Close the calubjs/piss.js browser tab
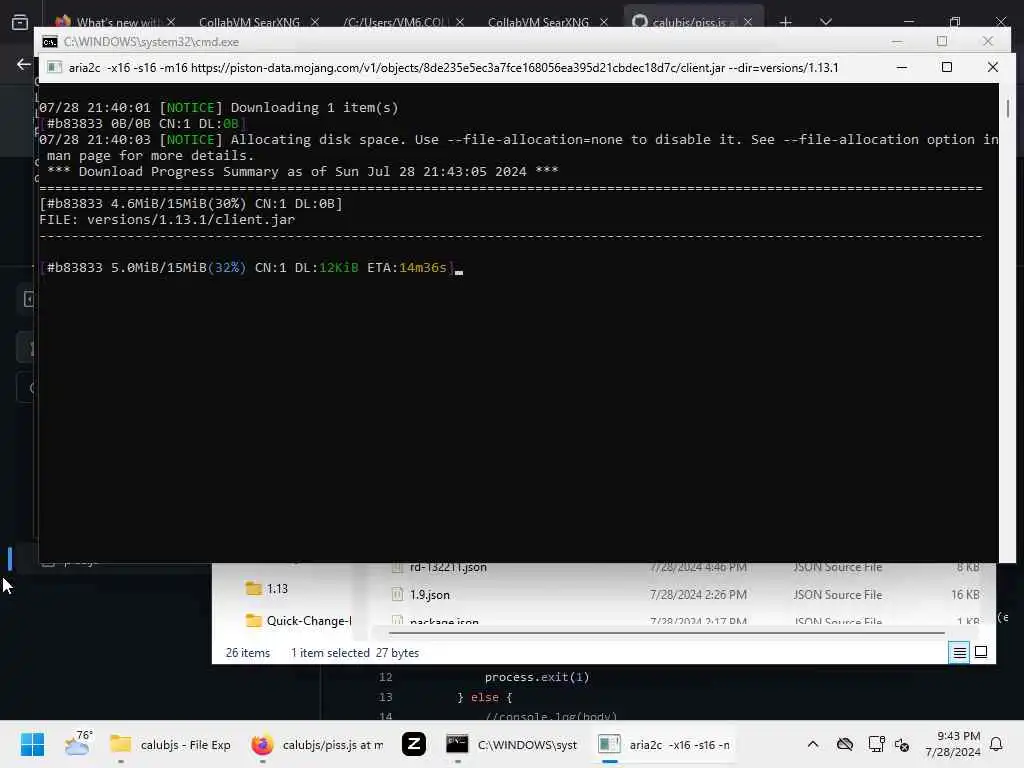1024x768 pixels. click(x=748, y=22)
